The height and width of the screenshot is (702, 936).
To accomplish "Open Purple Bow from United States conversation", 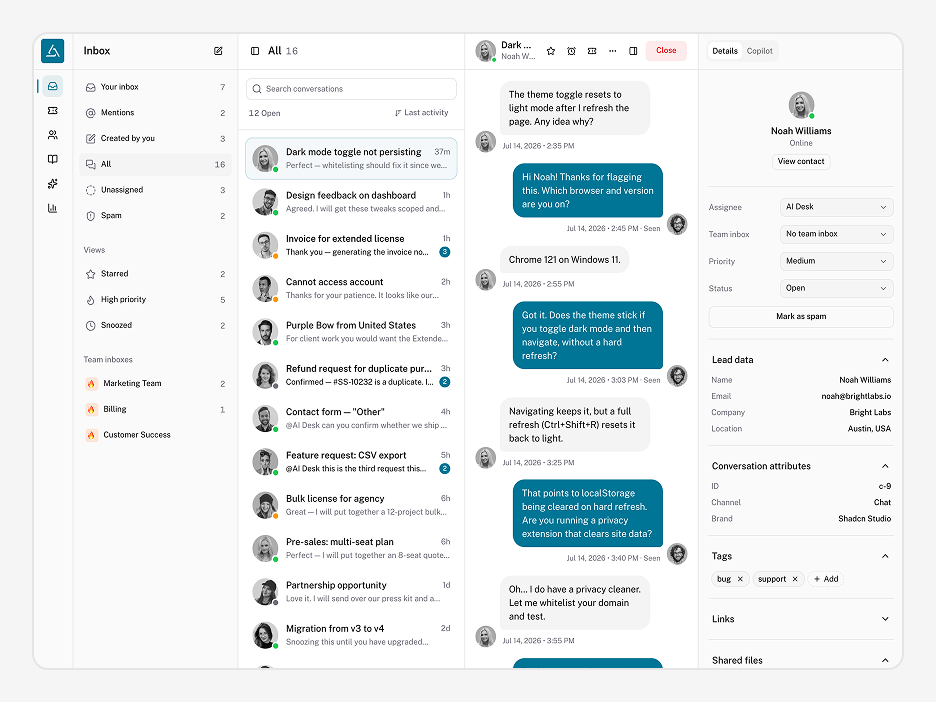I will [x=351, y=332].
